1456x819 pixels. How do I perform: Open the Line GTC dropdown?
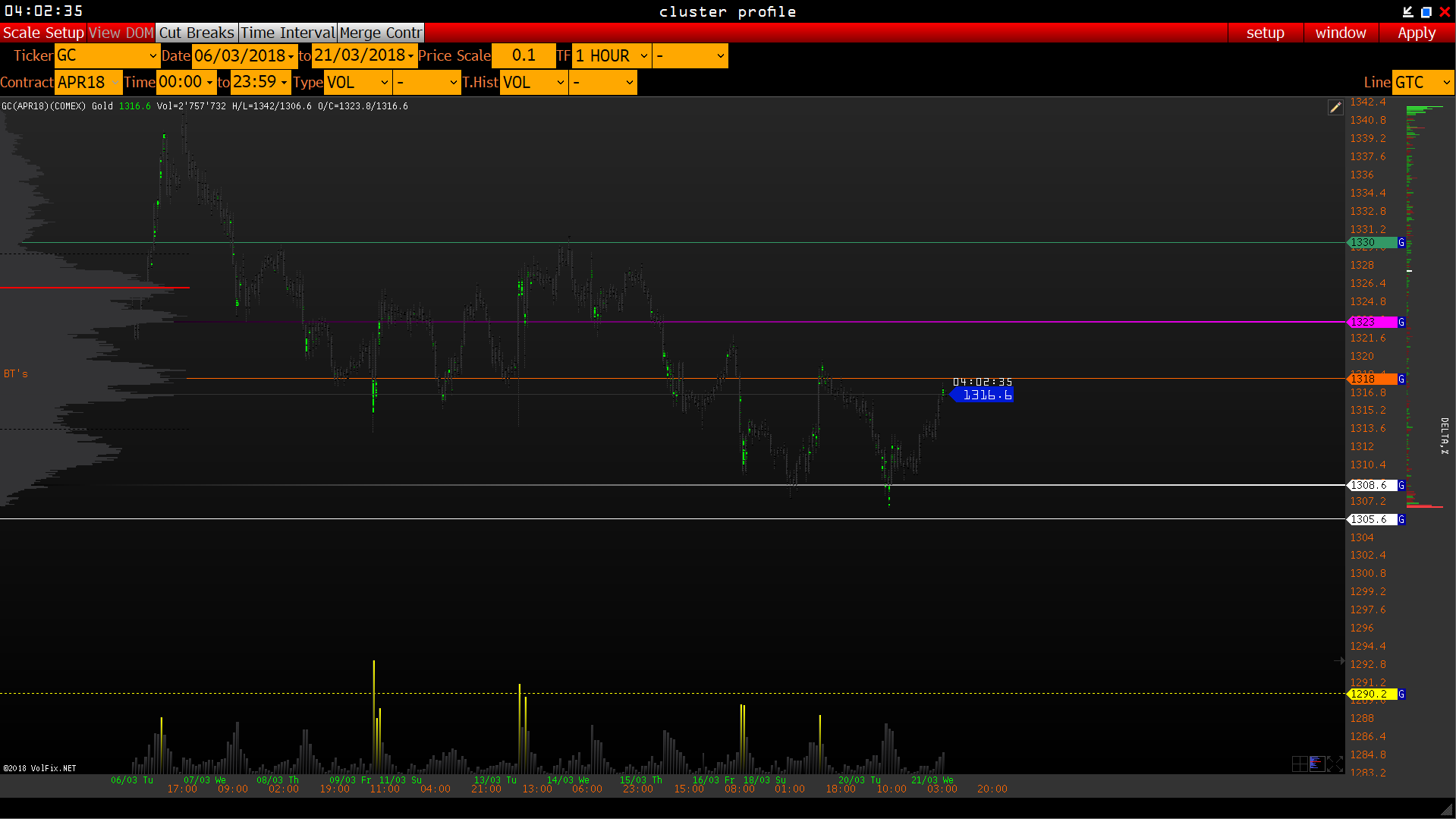[1423, 83]
